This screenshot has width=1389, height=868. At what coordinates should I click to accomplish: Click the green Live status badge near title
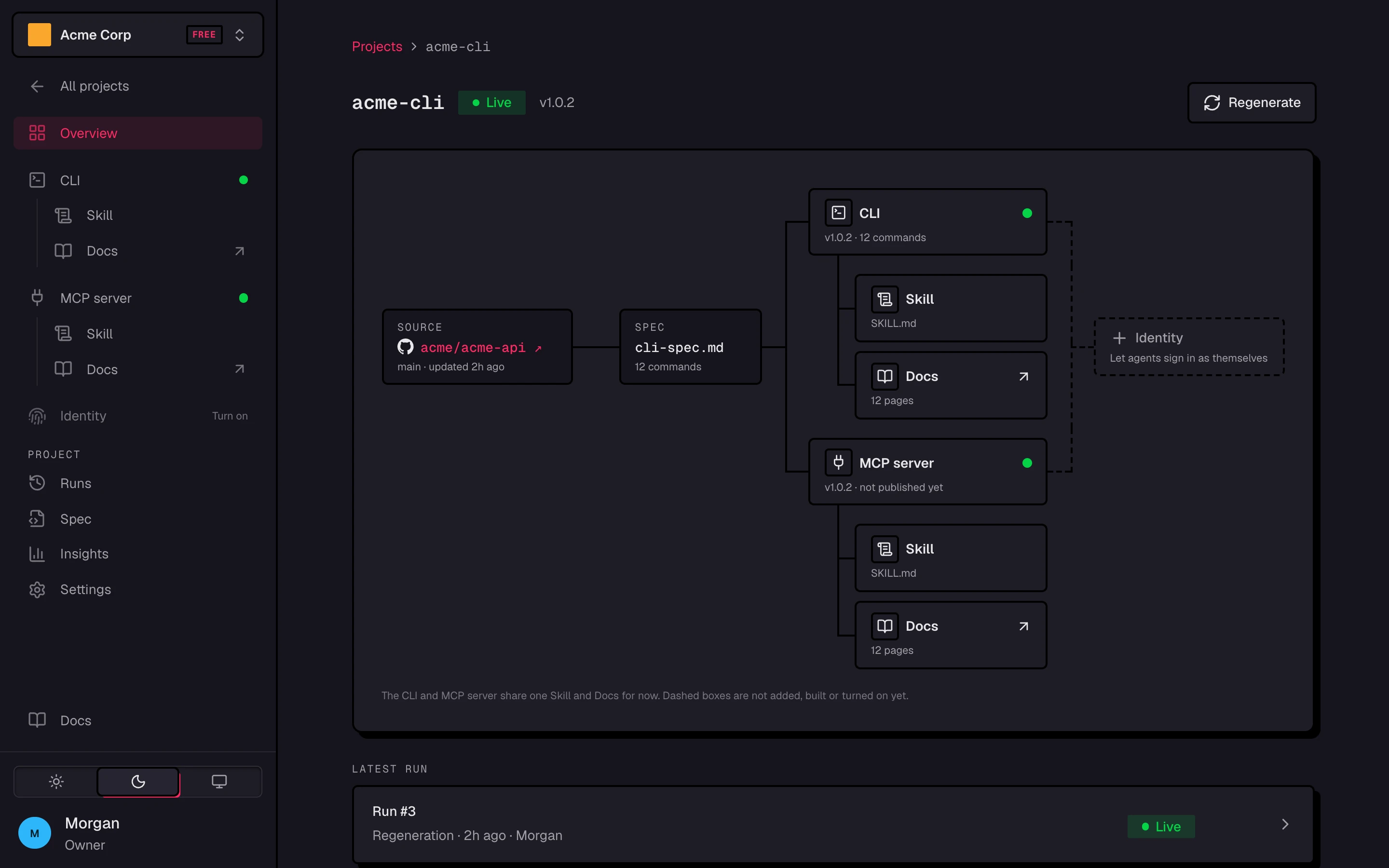click(492, 103)
